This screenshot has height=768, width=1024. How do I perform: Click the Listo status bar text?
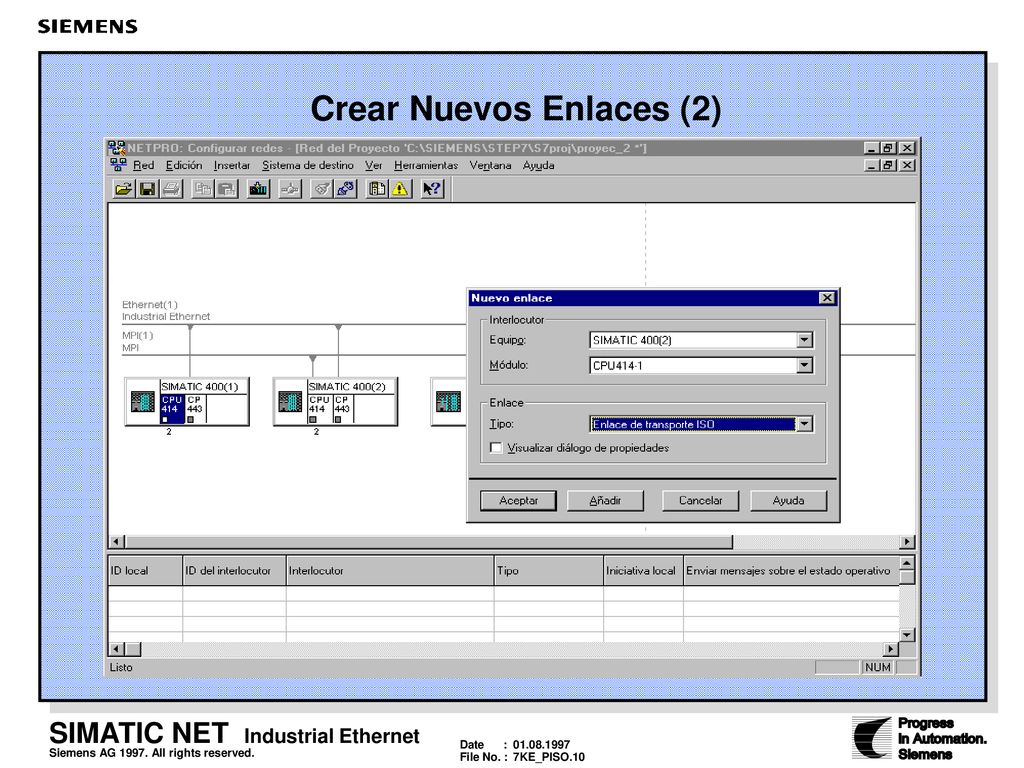click(x=121, y=667)
